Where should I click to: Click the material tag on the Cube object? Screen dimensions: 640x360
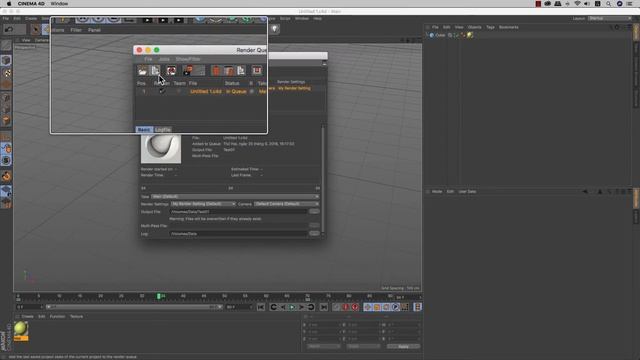click(x=470, y=35)
